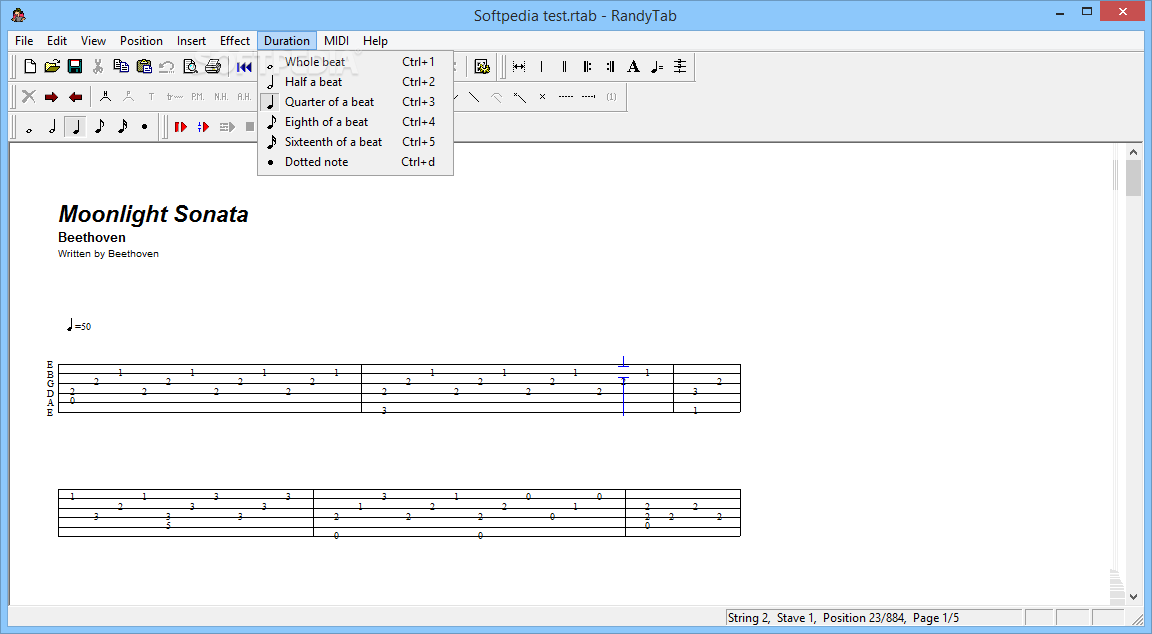Click the scroll up arrow
This screenshot has width=1152, height=634.
point(1134,151)
